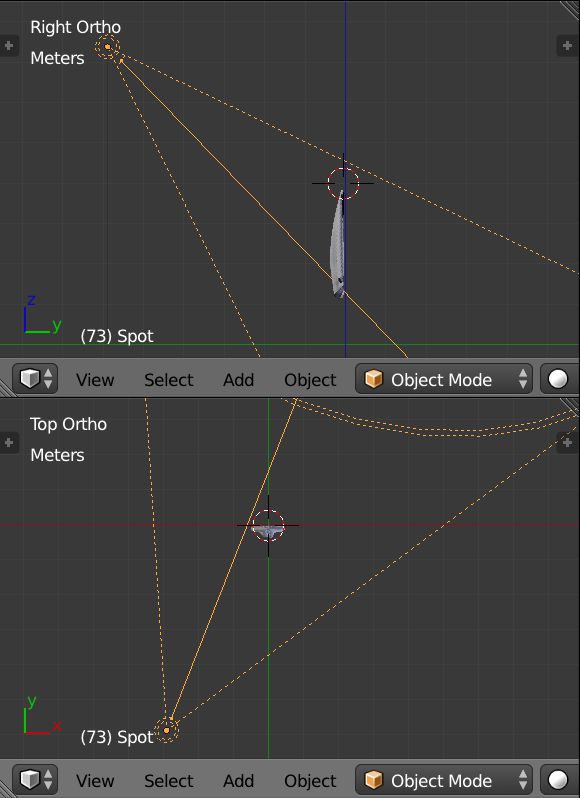Select the Spot lamp in Right Ortho view

(107, 47)
